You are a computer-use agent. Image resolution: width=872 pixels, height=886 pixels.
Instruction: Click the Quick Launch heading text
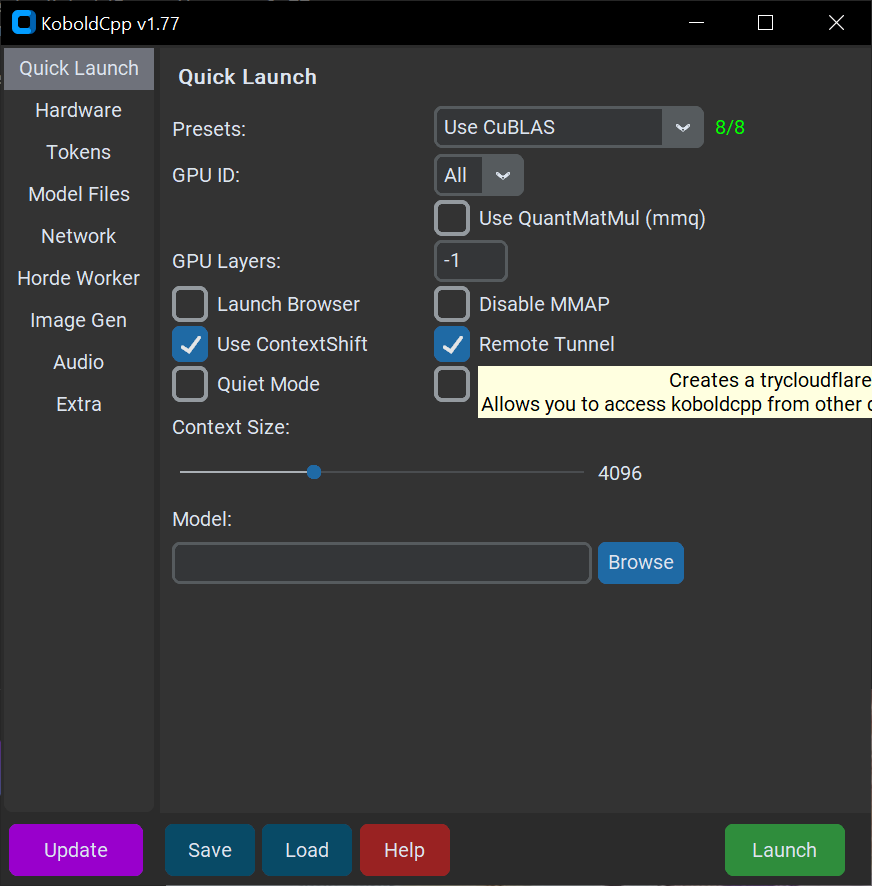coord(248,77)
